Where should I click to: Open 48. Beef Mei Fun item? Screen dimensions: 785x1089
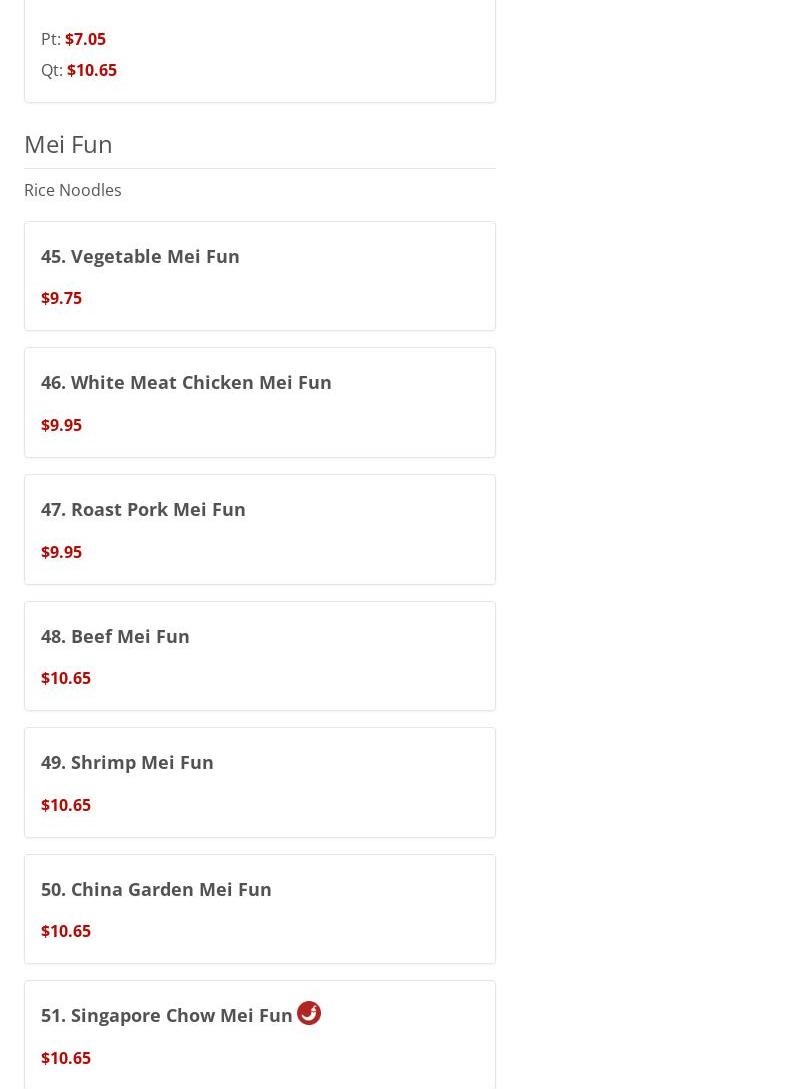coord(115,636)
